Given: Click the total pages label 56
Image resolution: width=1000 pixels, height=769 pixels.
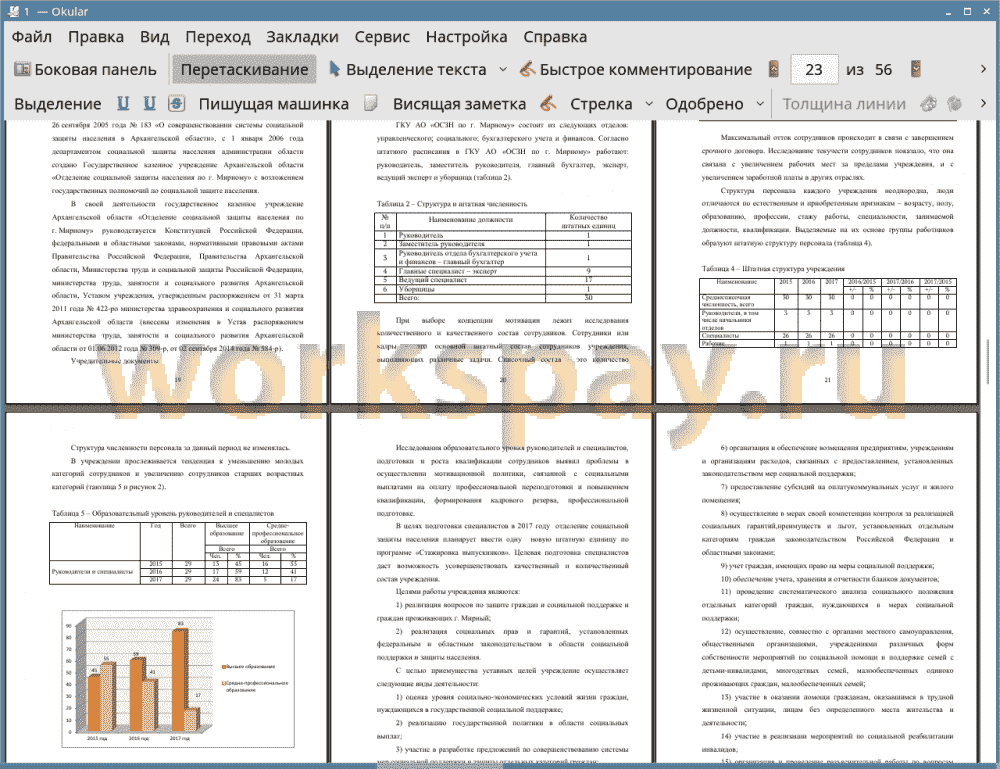Looking at the screenshot, I should tap(883, 70).
